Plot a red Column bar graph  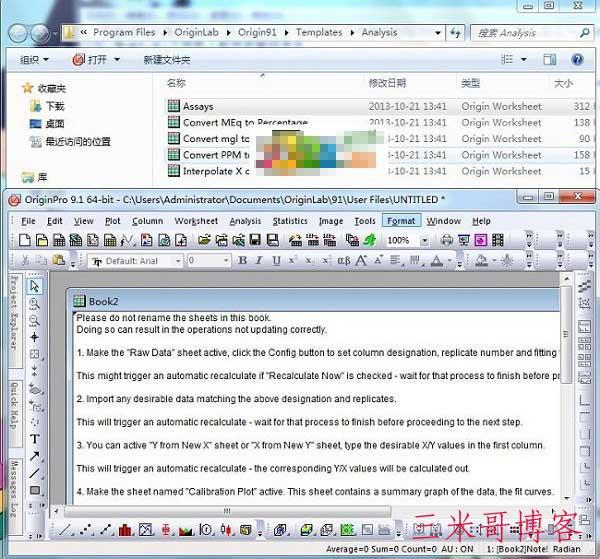point(126,530)
